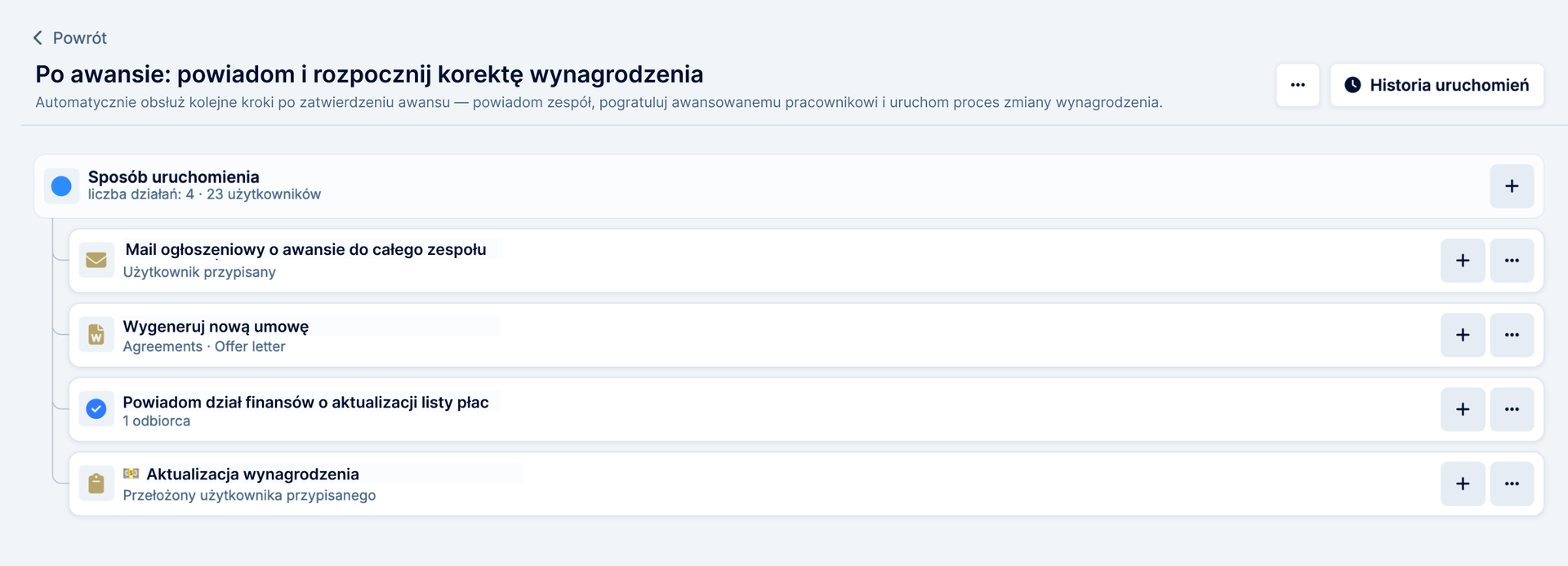The width and height of the screenshot is (1568, 566).
Task: Open more options for Wygeneruj nową umowę
Action: 1512,335
